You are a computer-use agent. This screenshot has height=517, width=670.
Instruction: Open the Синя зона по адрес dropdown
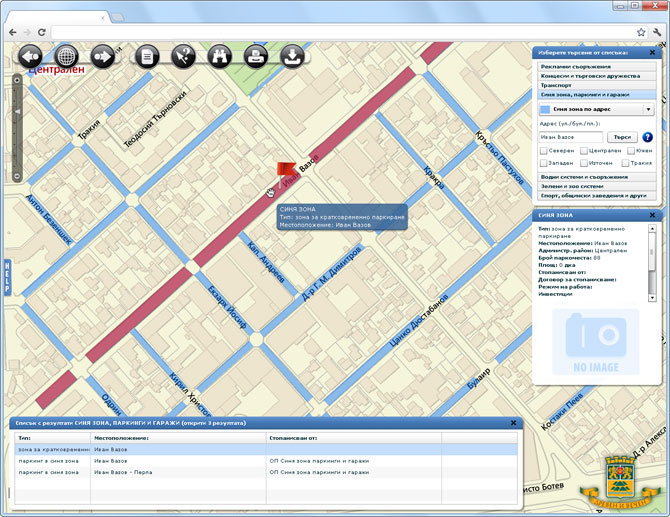tap(597, 109)
